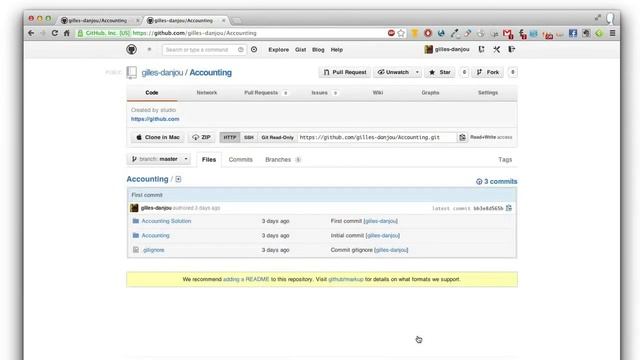
Task: Click the green arrow extension icon
Action: pyautogui.click(x=599, y=33)
